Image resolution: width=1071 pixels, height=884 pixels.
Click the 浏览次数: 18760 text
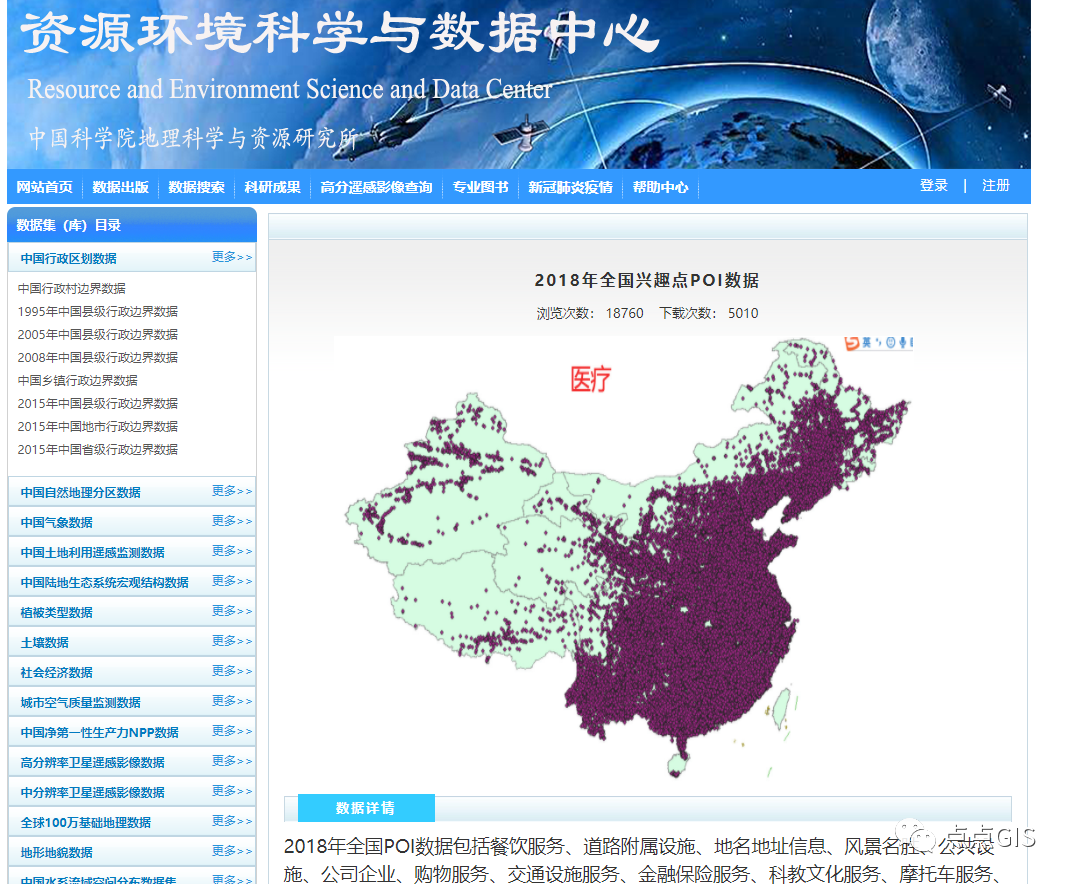[589, 314]
